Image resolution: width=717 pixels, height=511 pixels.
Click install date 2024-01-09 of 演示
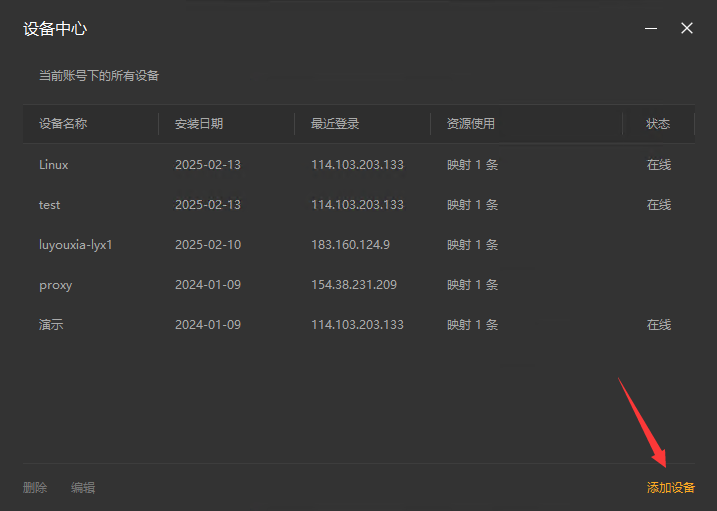(208, 325)
